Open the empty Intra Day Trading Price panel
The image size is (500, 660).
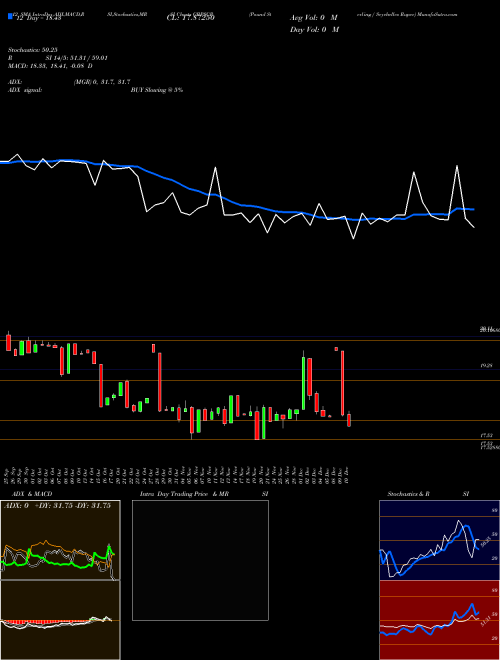click(x=200, y=560)
